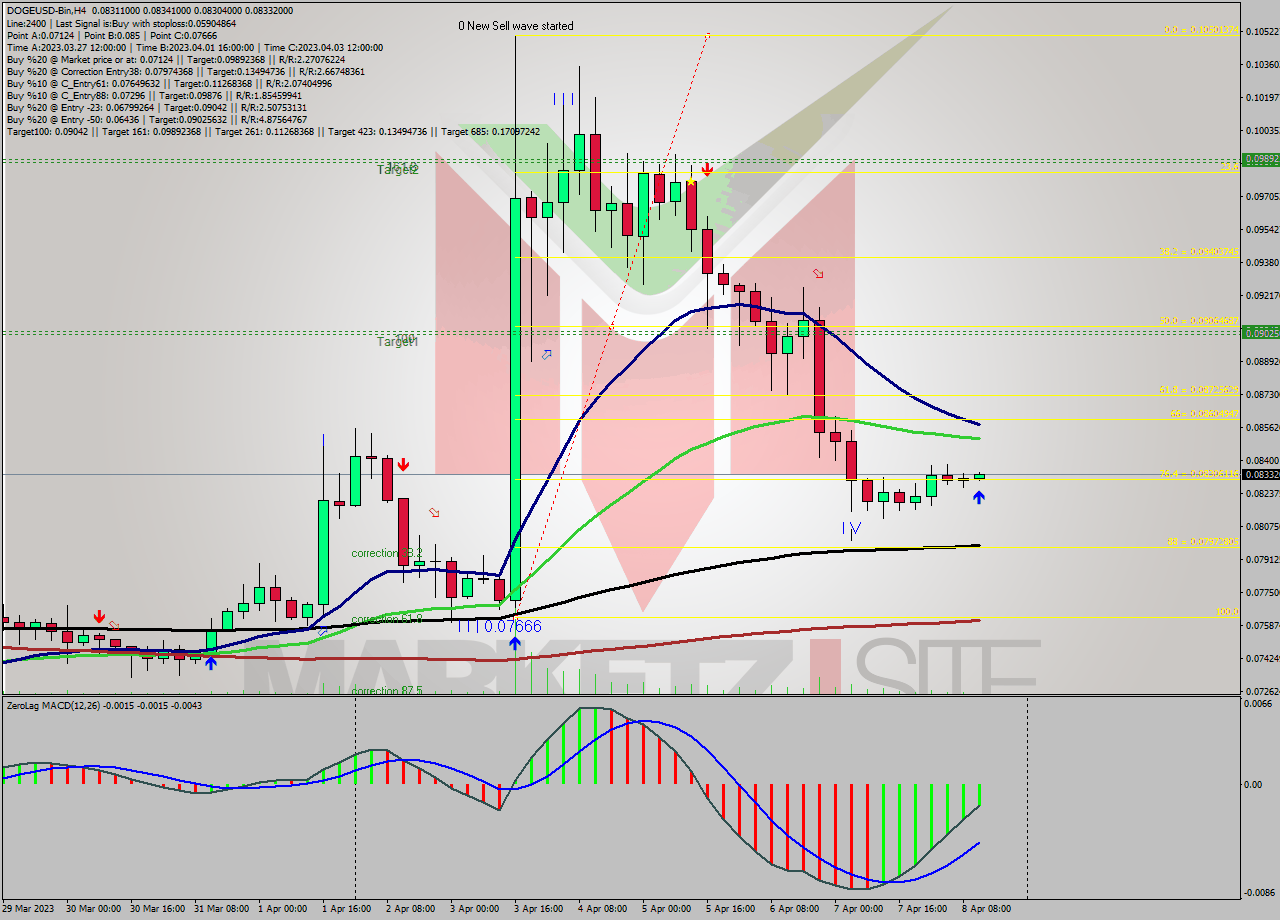
Task: Click the "correction 87.5" label
Action: click(387, 690)
